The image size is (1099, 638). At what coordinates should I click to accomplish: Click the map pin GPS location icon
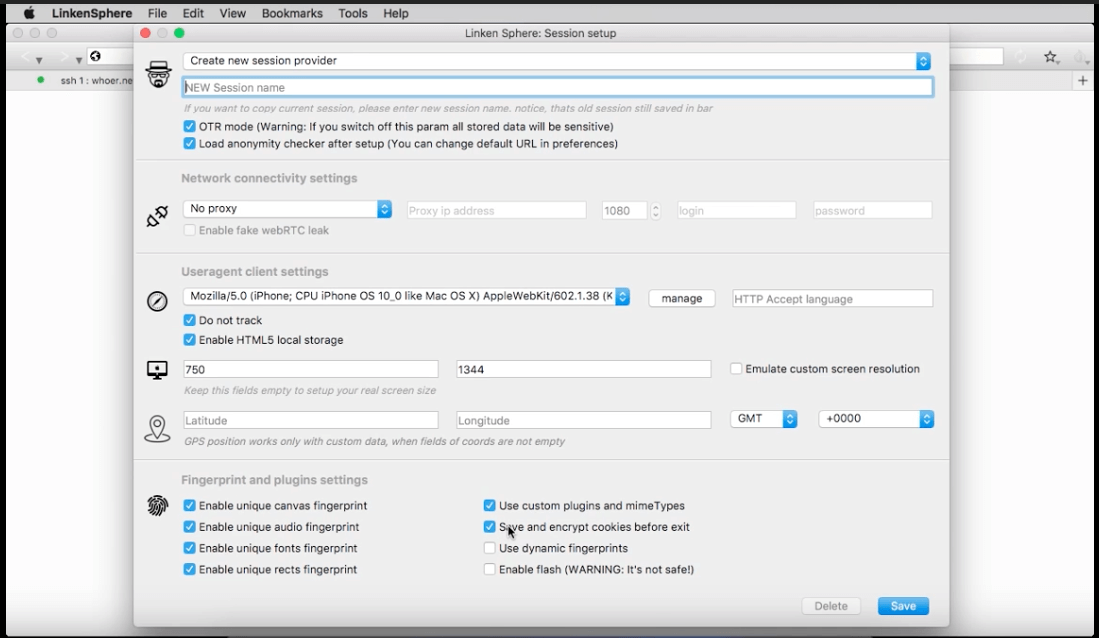[x=157, y=428]
